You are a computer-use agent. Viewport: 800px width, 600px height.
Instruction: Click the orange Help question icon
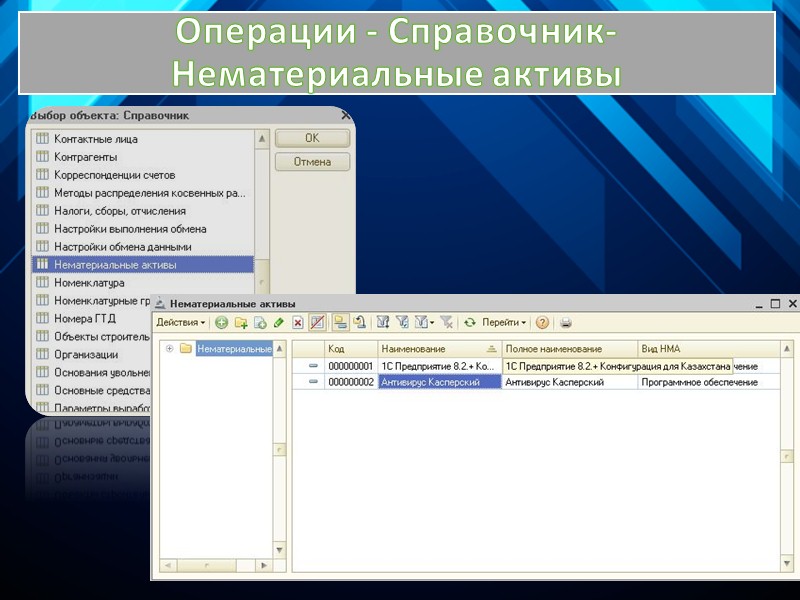[542, 322]
